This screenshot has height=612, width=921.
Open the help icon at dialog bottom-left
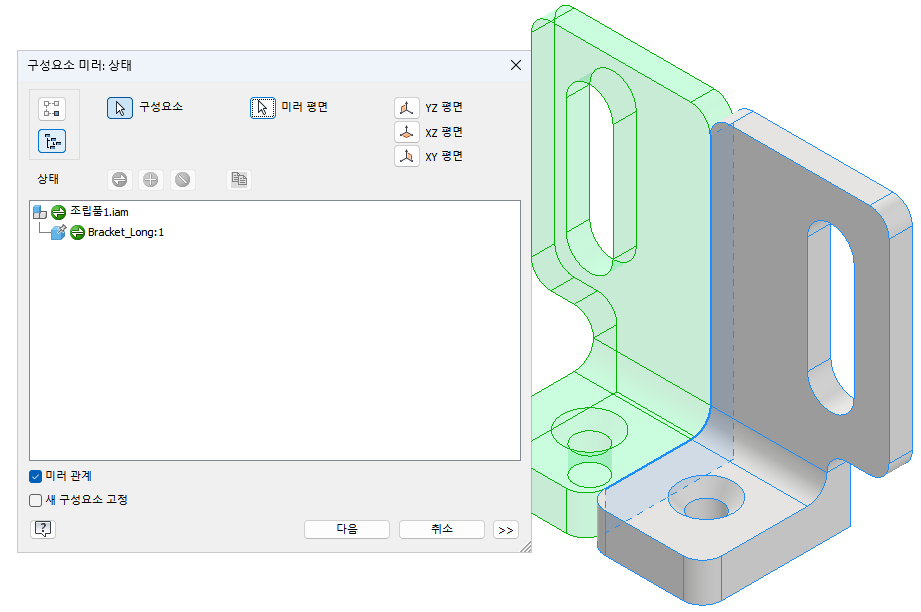[x=43, y=529]
